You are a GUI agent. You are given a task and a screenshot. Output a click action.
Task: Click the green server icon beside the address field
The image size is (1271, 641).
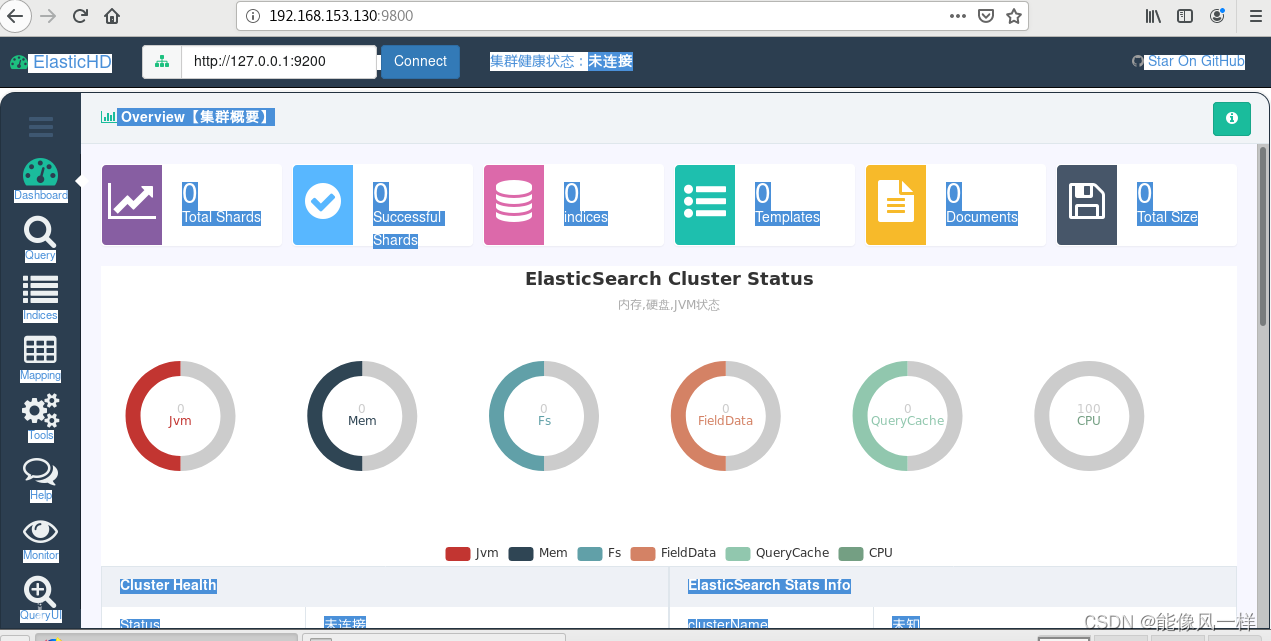tap(161, 61)
